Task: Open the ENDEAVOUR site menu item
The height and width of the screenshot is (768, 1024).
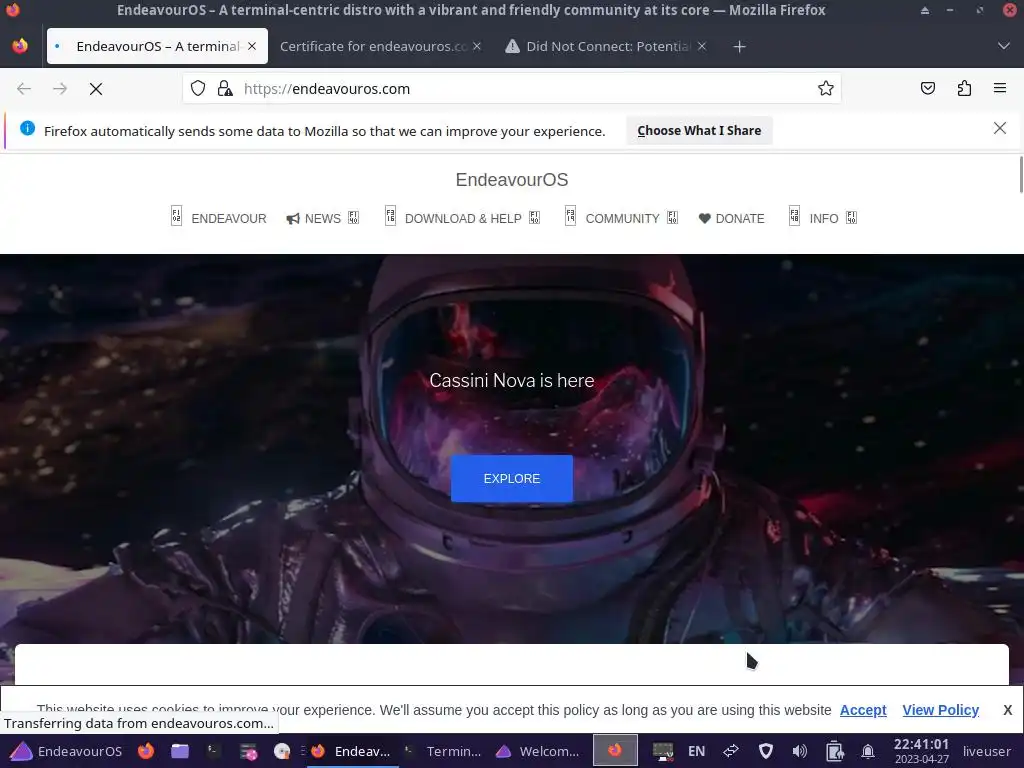Action: [219, 218]
